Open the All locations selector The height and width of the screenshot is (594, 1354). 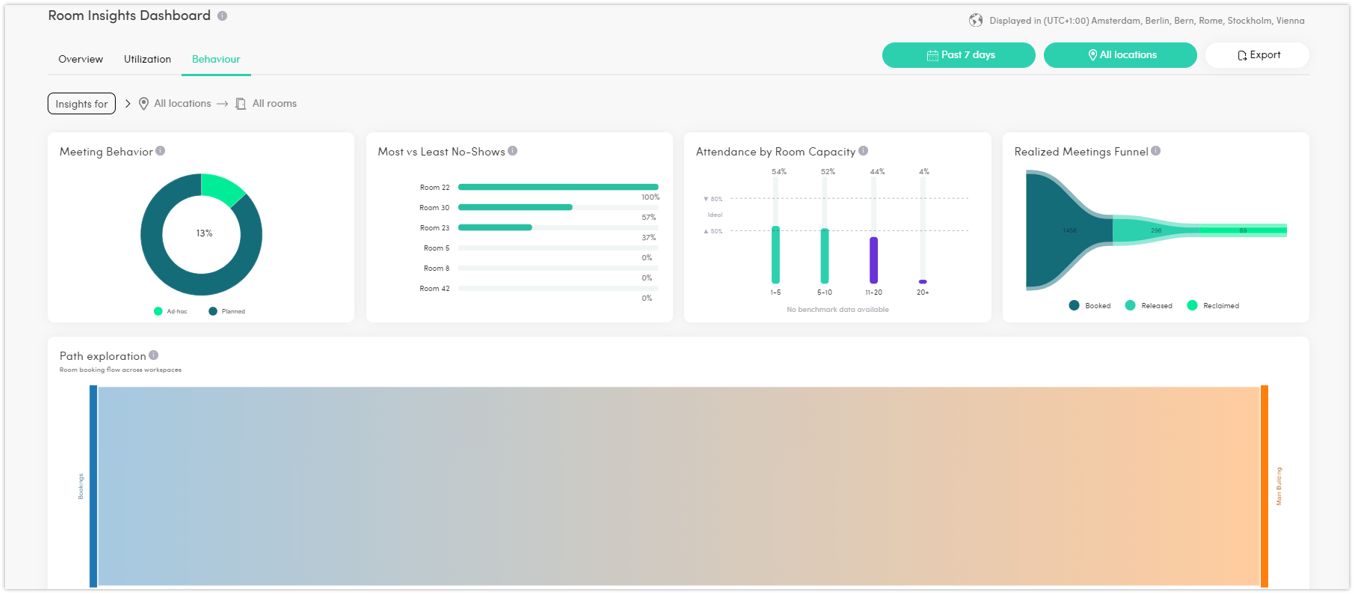[x=1120, y=55]
